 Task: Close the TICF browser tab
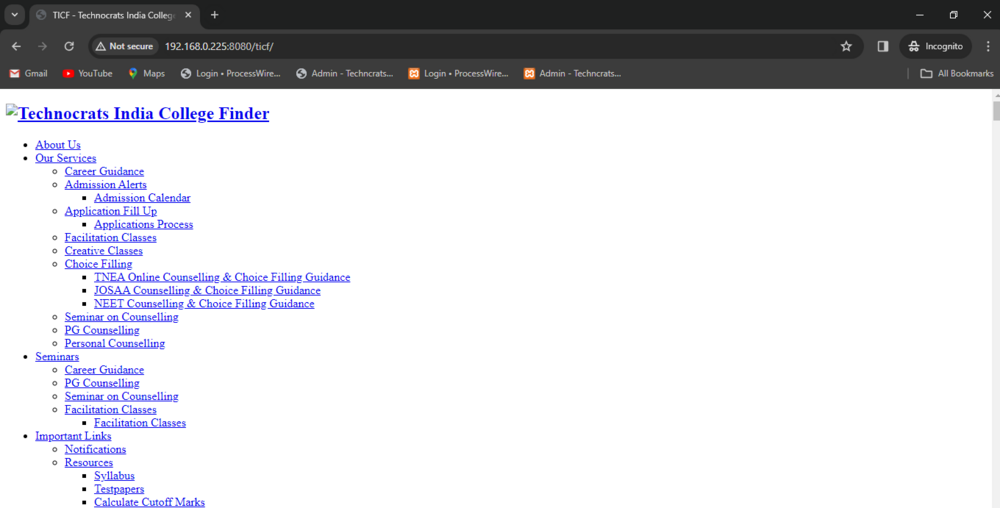click(188, 15)
